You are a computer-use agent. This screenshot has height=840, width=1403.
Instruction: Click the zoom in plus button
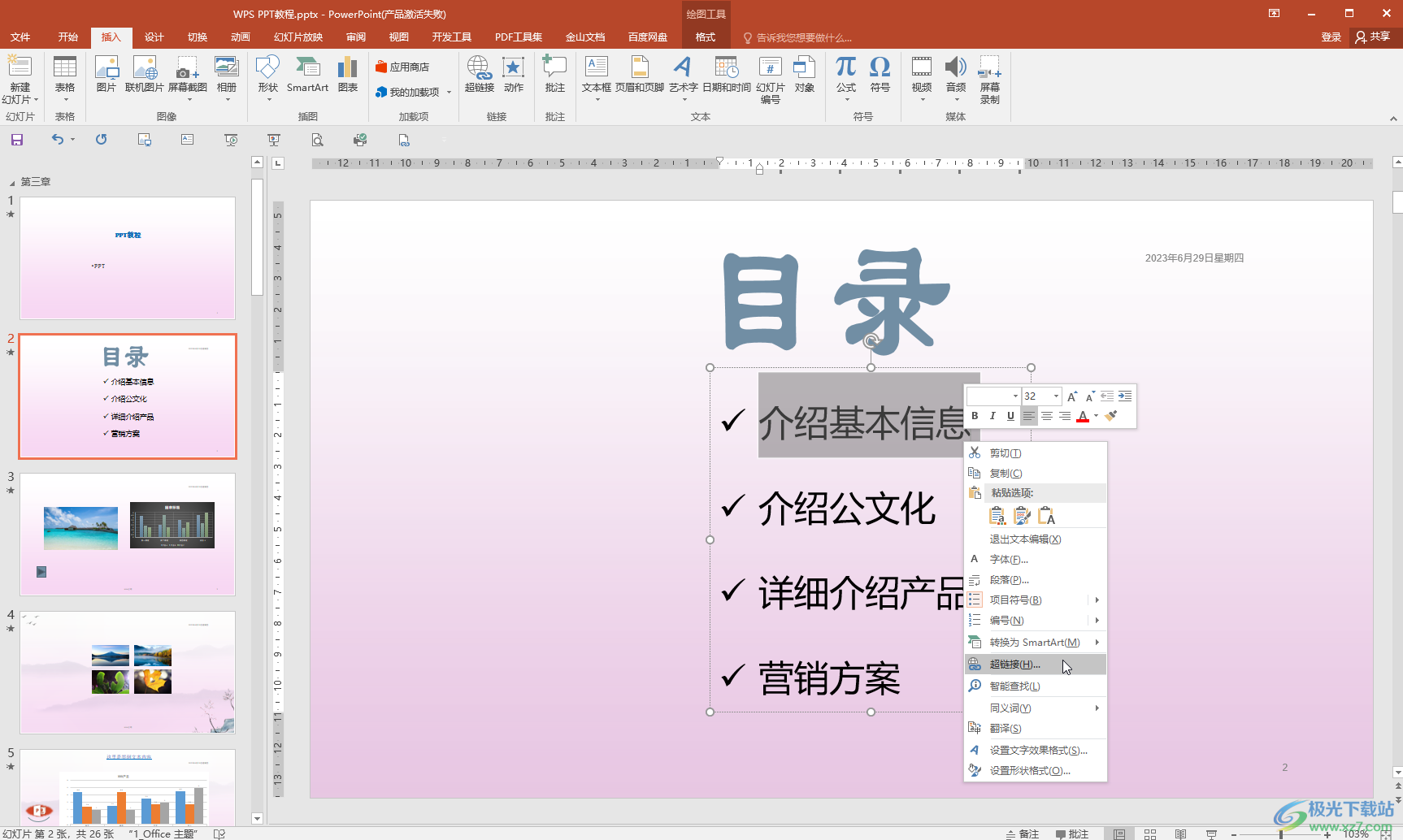(x=1327, y=834)
